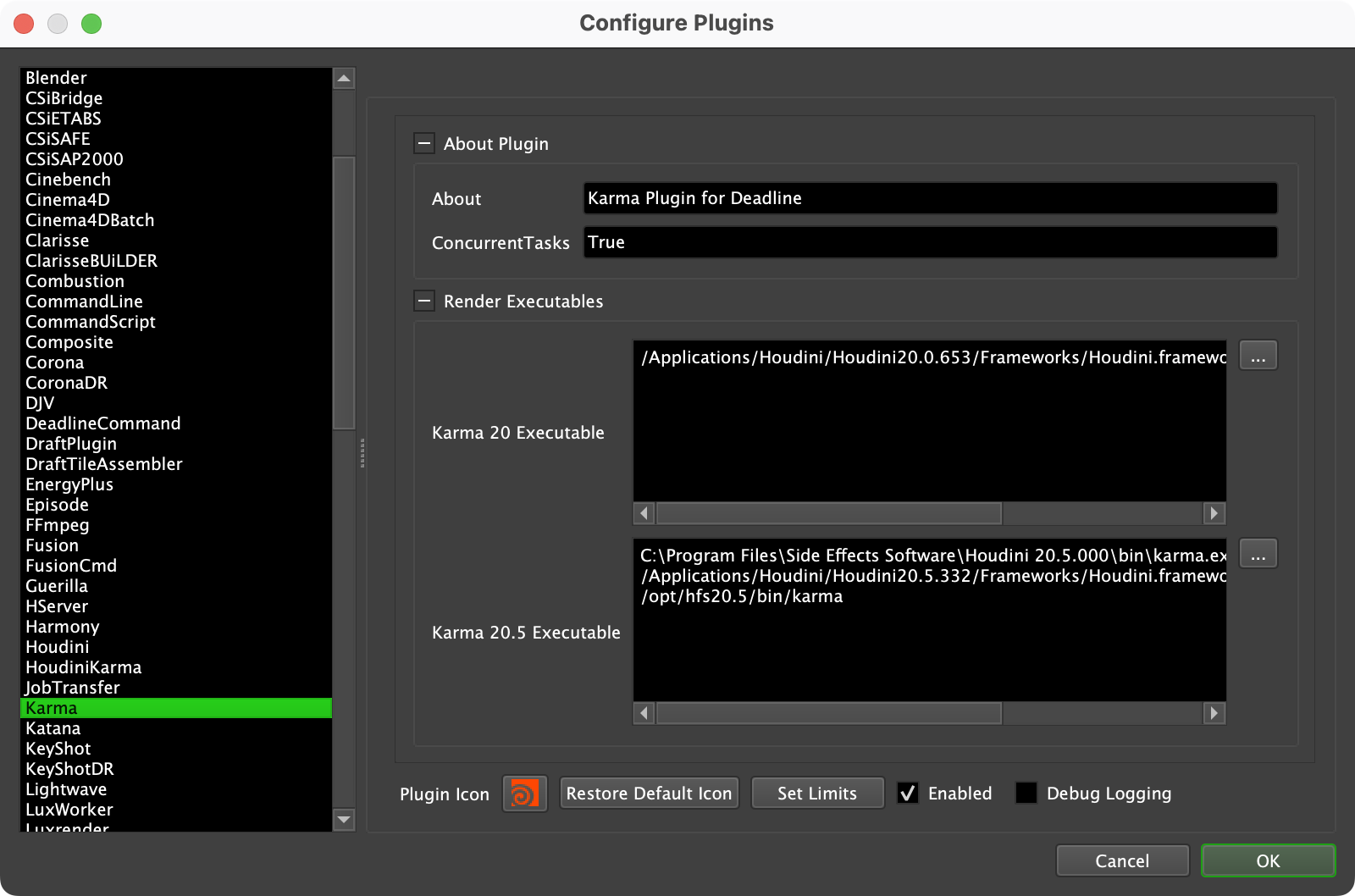Click the plugin list scrollbar up arrow

pos(344,78)
